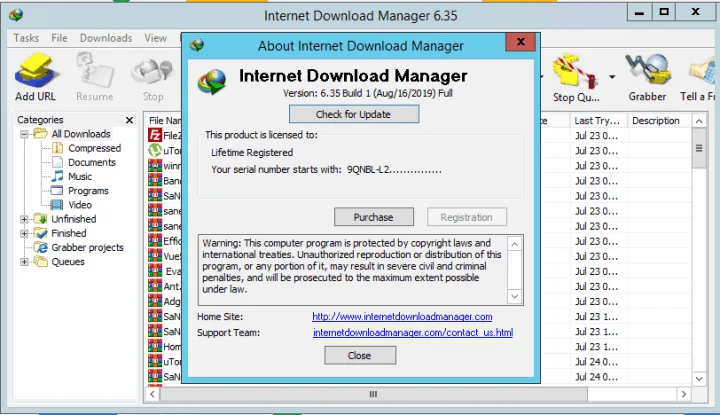Click the IDM icon in About dialog title

[x=197, y=45]
